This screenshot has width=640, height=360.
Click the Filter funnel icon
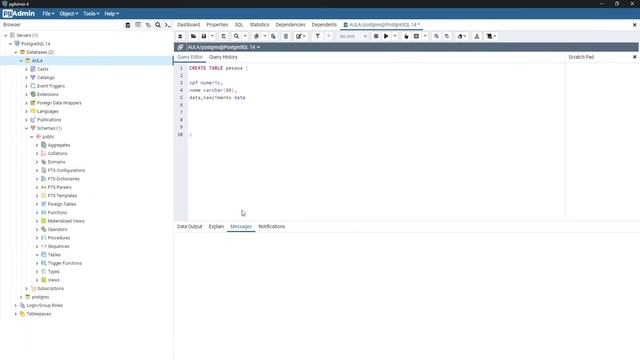pos(318,36)
